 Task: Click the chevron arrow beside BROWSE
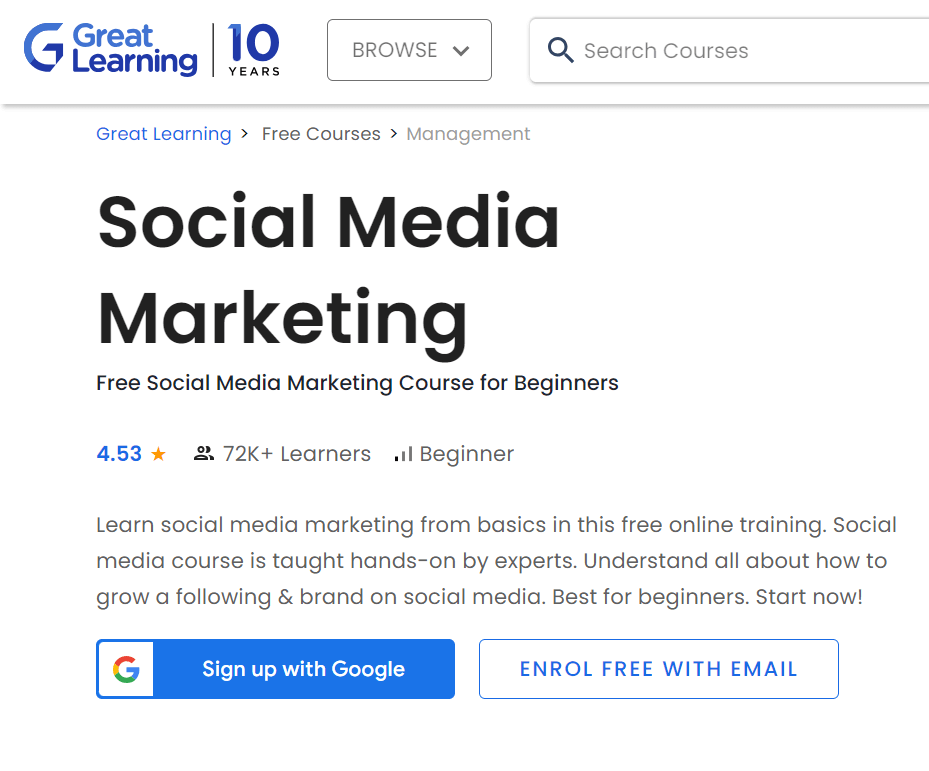point(461,50)
